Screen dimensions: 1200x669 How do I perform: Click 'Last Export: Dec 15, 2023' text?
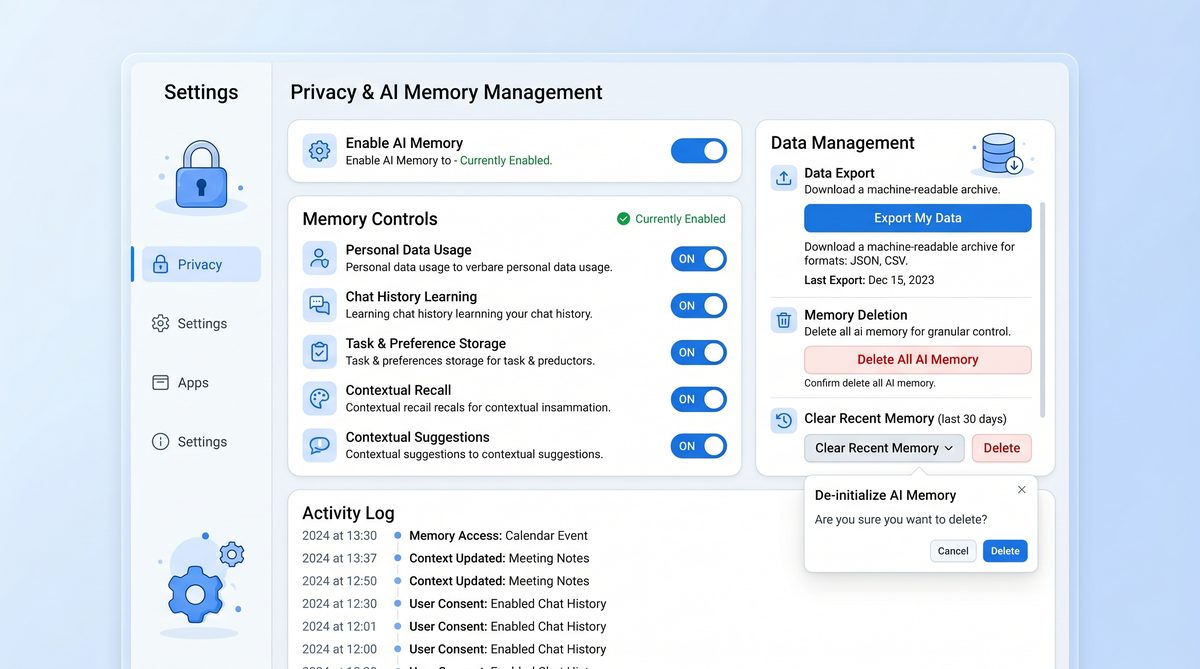tap(869, 280)
